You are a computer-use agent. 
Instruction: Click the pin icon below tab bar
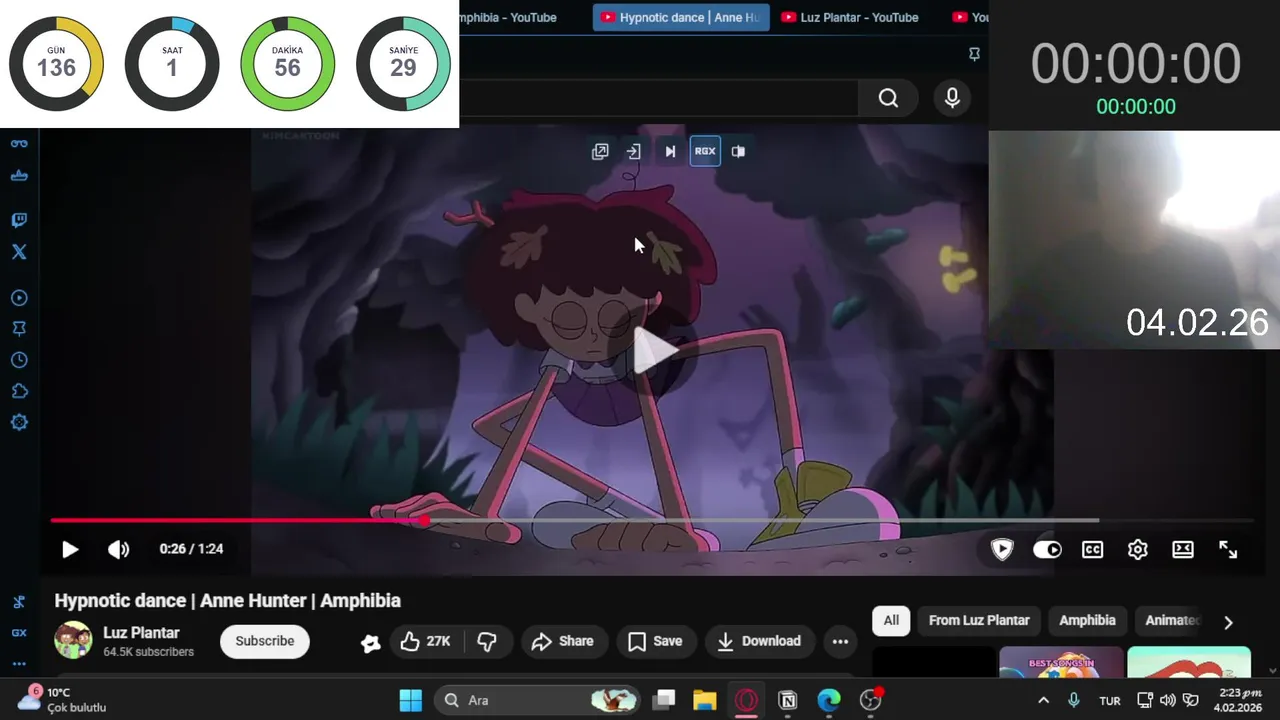tap(974, 54)
